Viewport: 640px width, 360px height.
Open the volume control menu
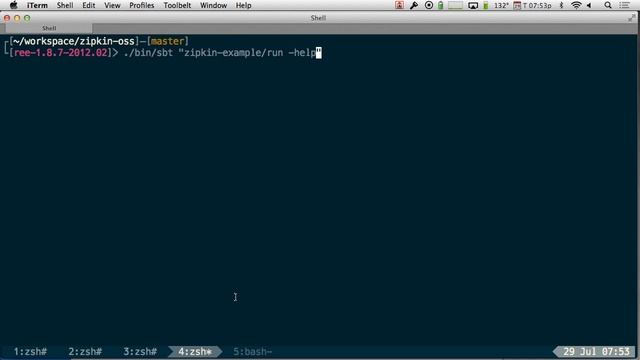[x=589, y=5]
